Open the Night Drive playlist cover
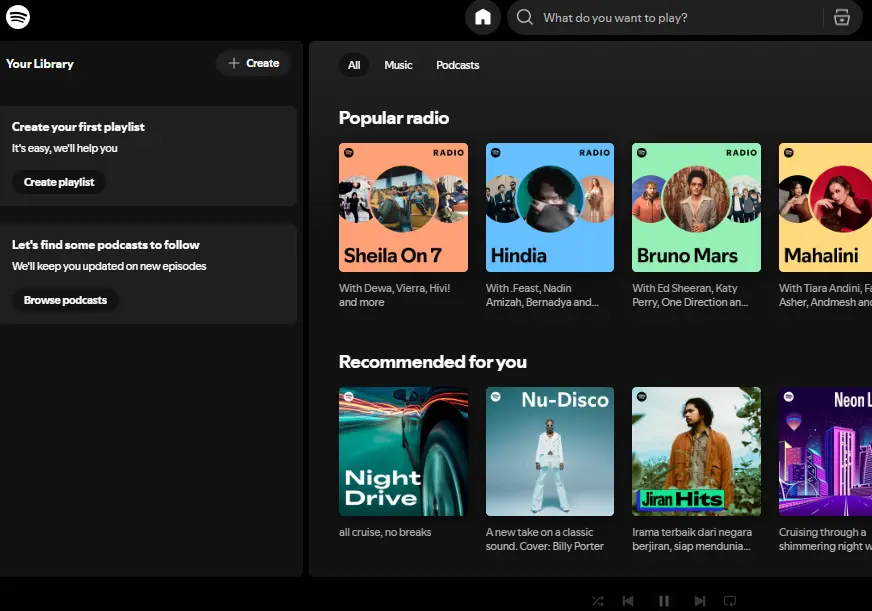 pos(403,451)
